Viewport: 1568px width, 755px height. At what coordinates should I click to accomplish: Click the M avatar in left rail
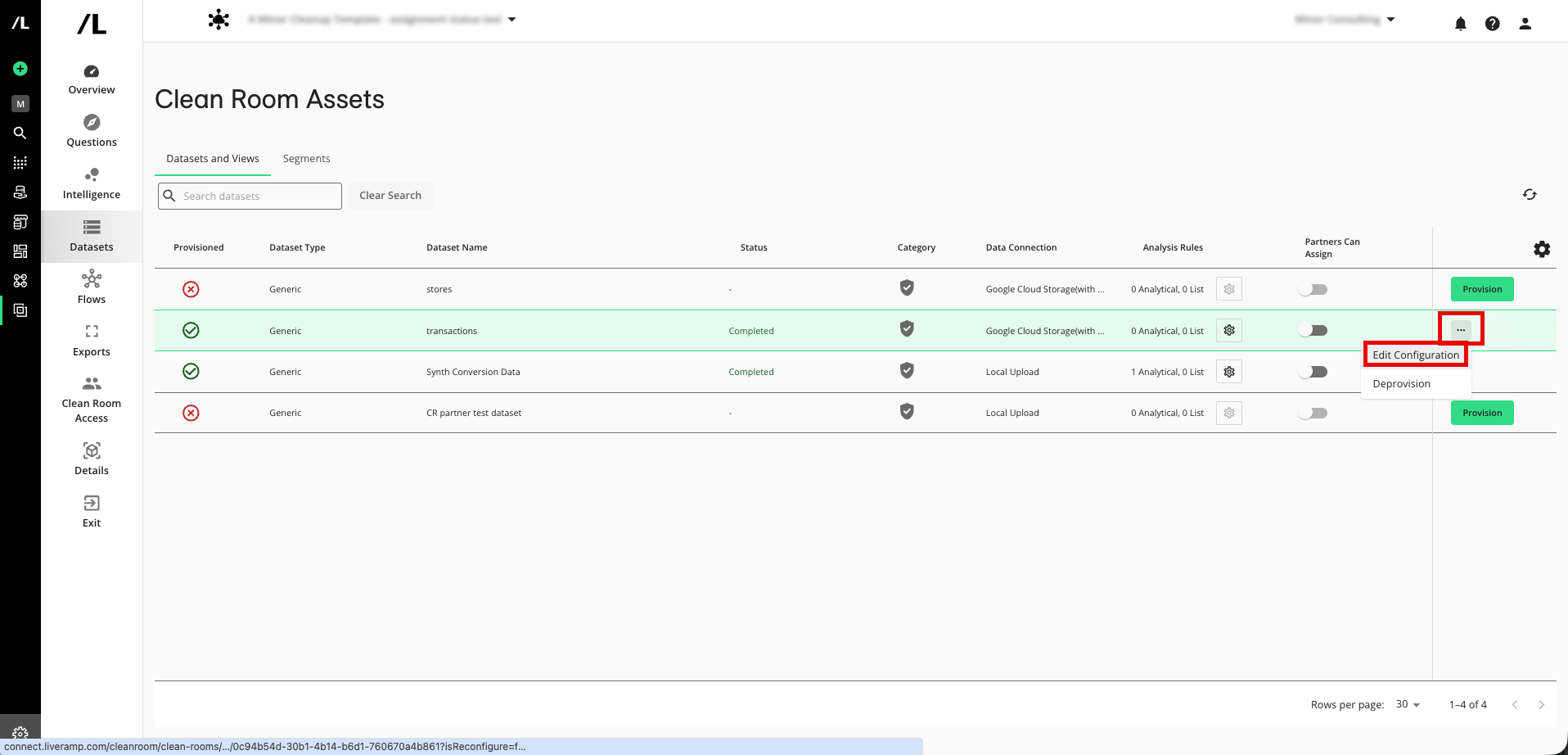20,104
